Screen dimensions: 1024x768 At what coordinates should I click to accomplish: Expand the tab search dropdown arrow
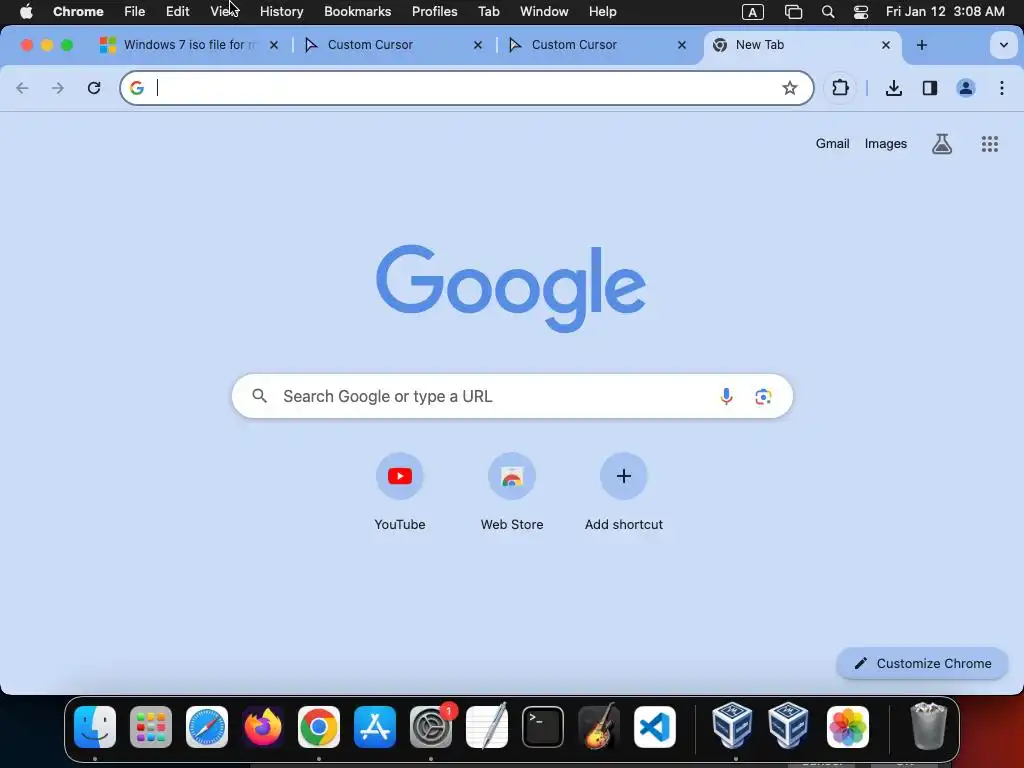(1003, 45)
